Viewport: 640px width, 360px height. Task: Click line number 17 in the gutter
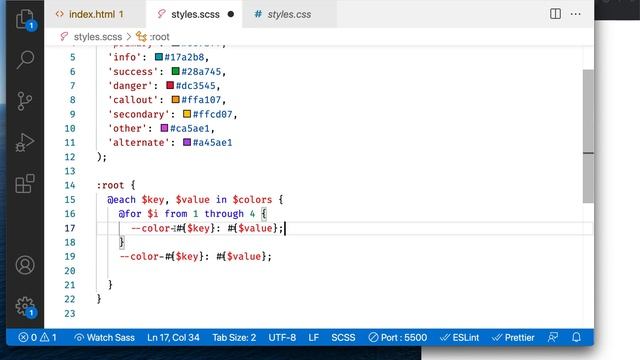tap(70, 228)
